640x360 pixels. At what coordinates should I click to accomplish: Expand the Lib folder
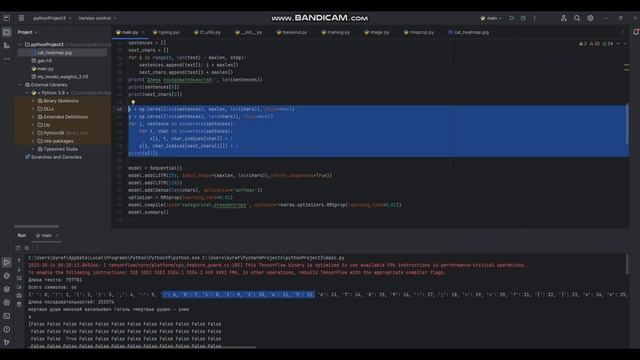coord(34,125)
